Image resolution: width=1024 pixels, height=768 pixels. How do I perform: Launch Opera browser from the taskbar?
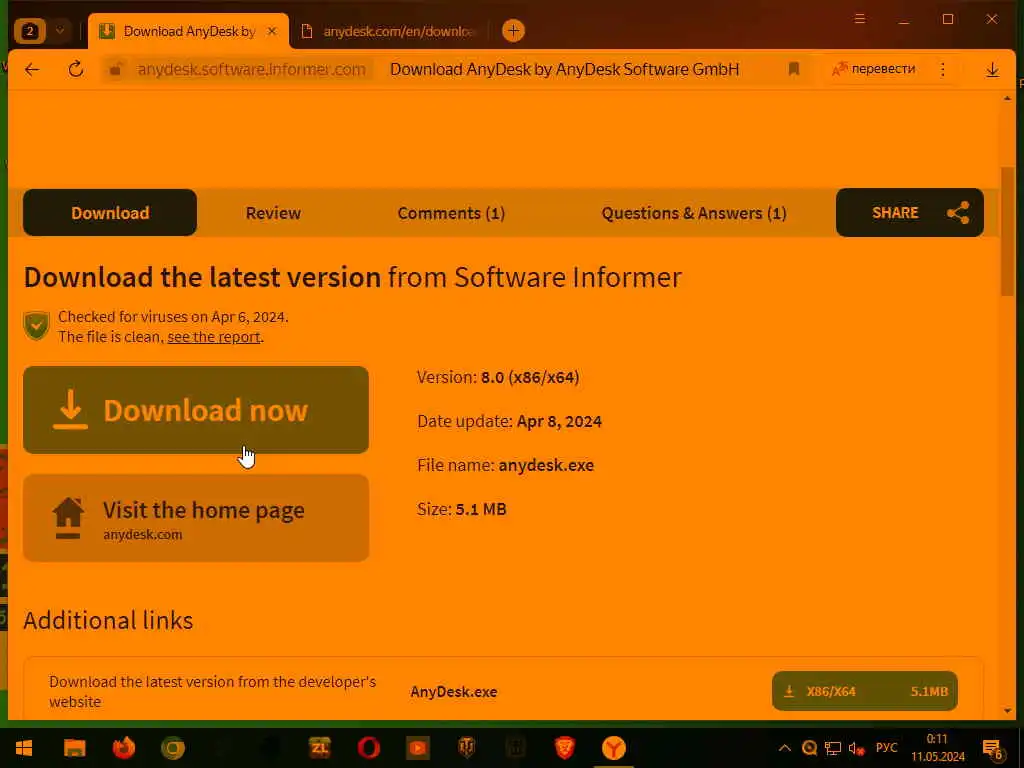coord(368,748)
